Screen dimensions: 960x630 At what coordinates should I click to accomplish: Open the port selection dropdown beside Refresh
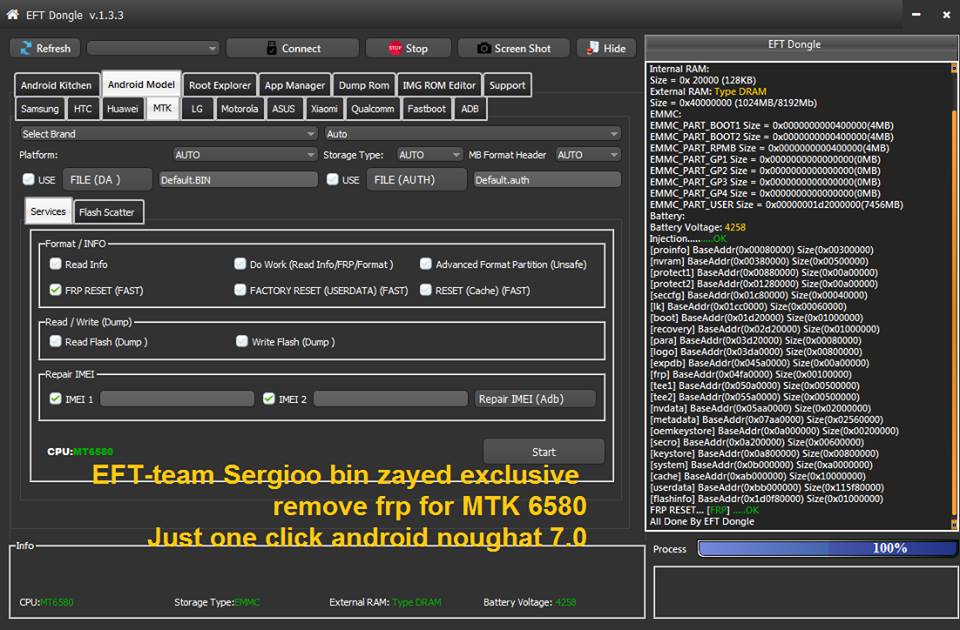pos(153,48)
